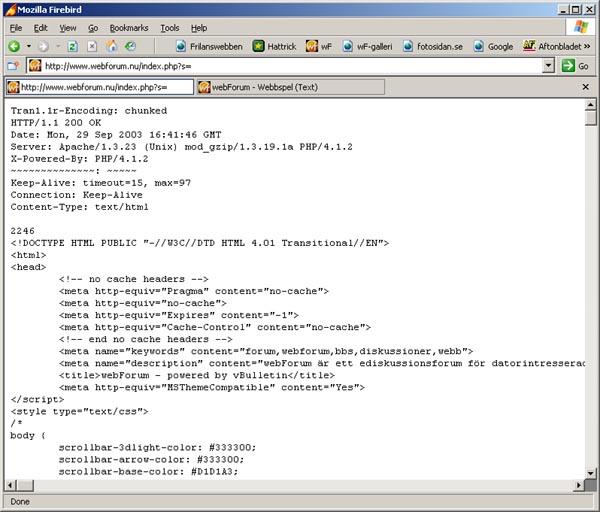Click the horizontal scrollbar left arrow

point(10,486)
